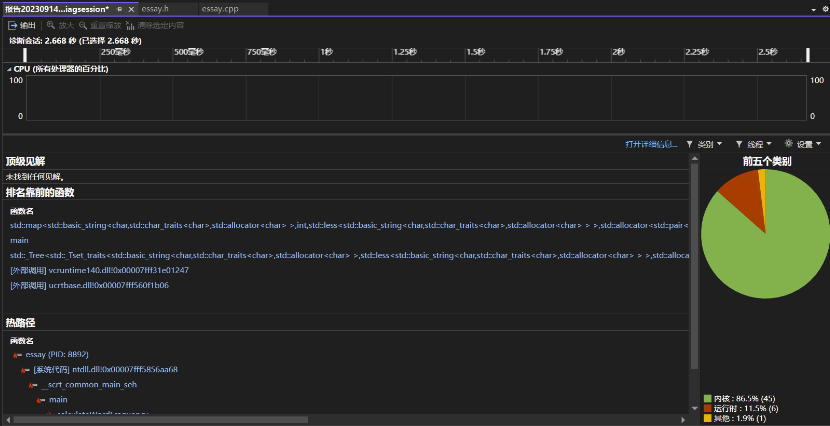
Task: Click the std::map function link in top functions
Action: pyautogui.click(x=348, y=226)
